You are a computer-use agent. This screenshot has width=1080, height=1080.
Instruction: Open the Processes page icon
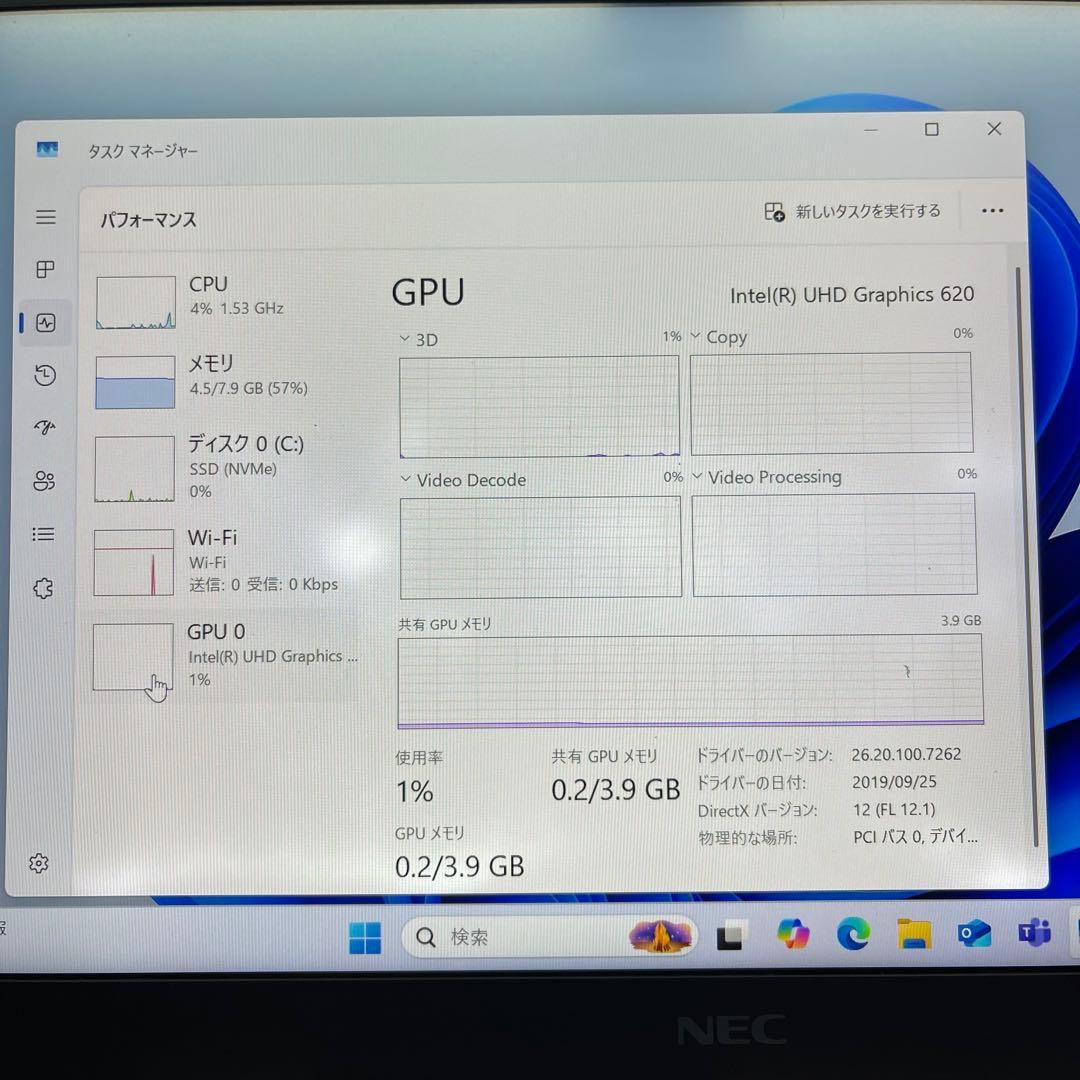tap(44, 269)
